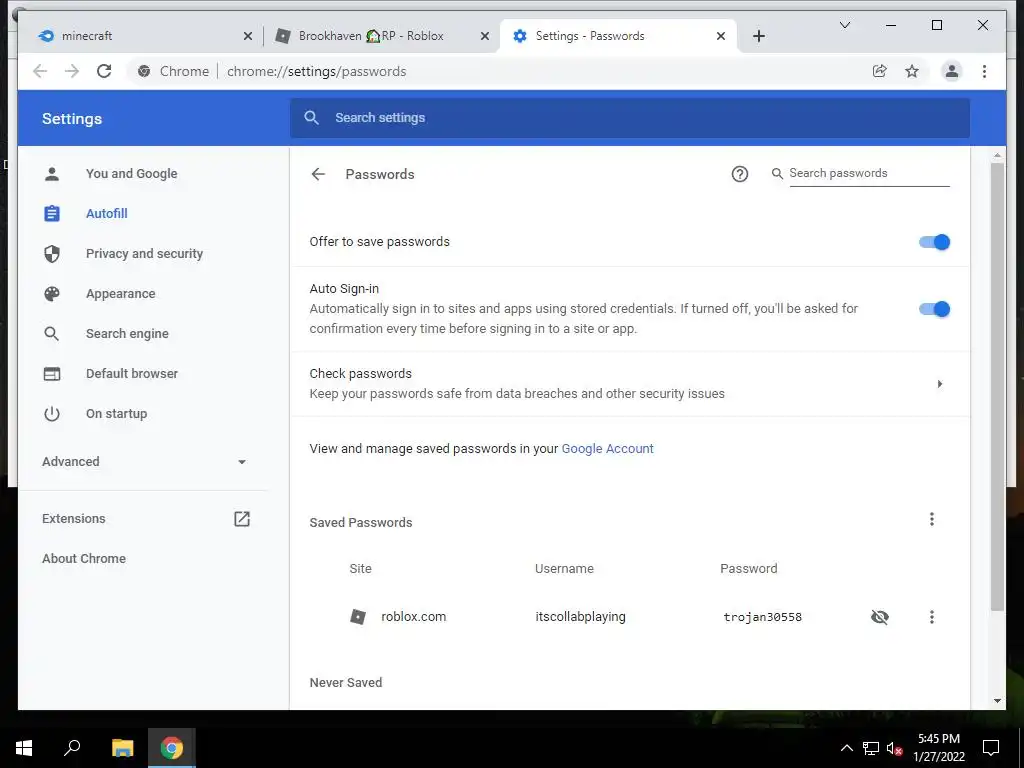Close the minecraft tab
Viewport: 1024px width, 768px height.
pos(248,37)
